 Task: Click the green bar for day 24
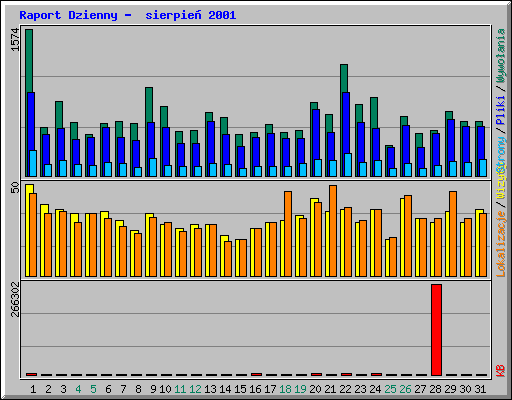[374, 113]
